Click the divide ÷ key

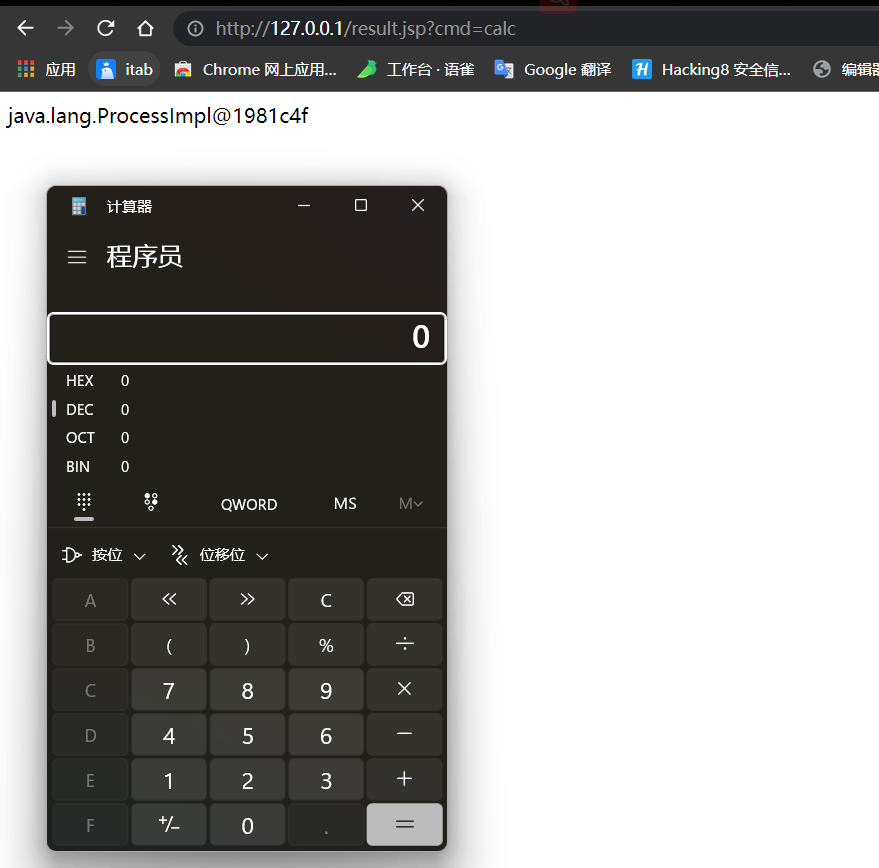click(x=404, y=644)
